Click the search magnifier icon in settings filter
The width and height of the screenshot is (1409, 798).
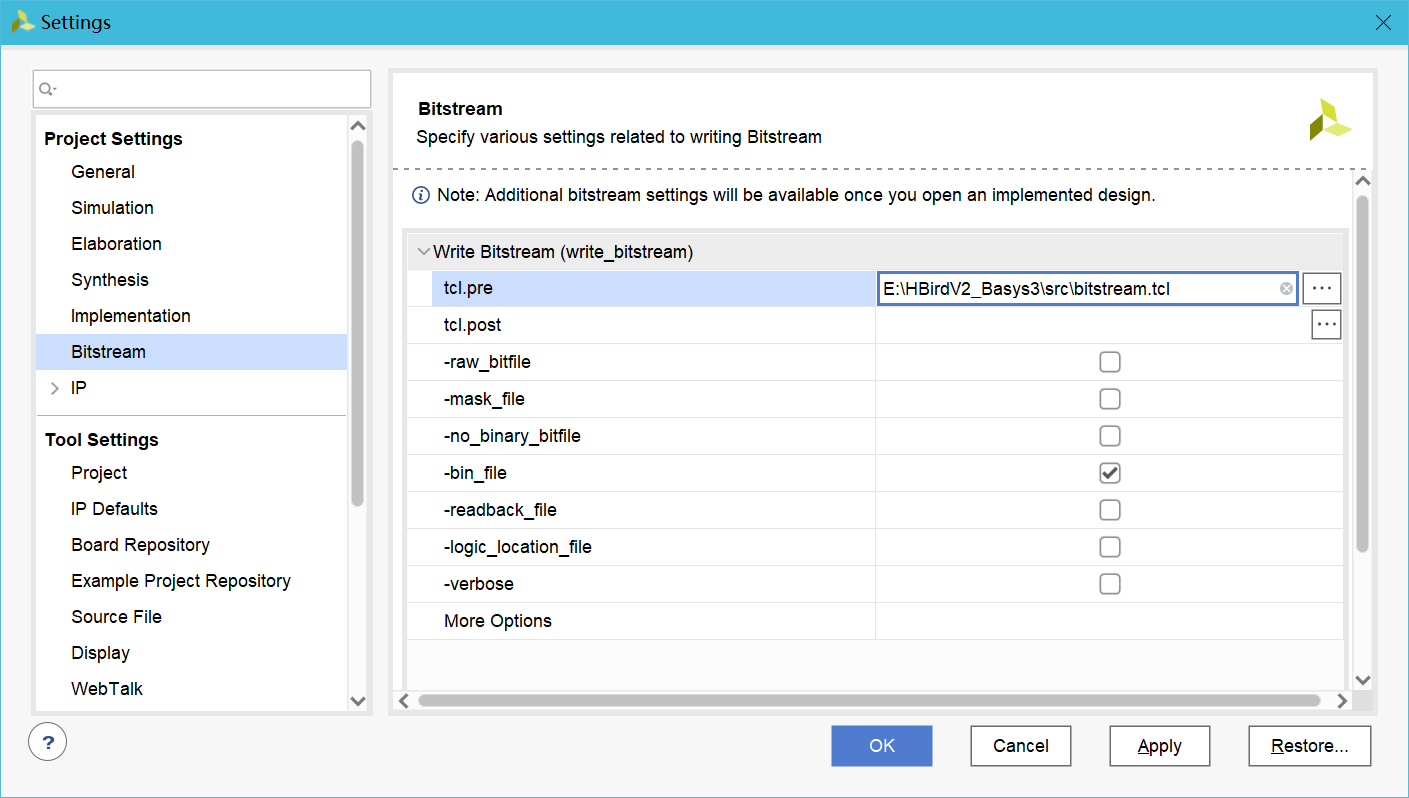pos(46,89)
